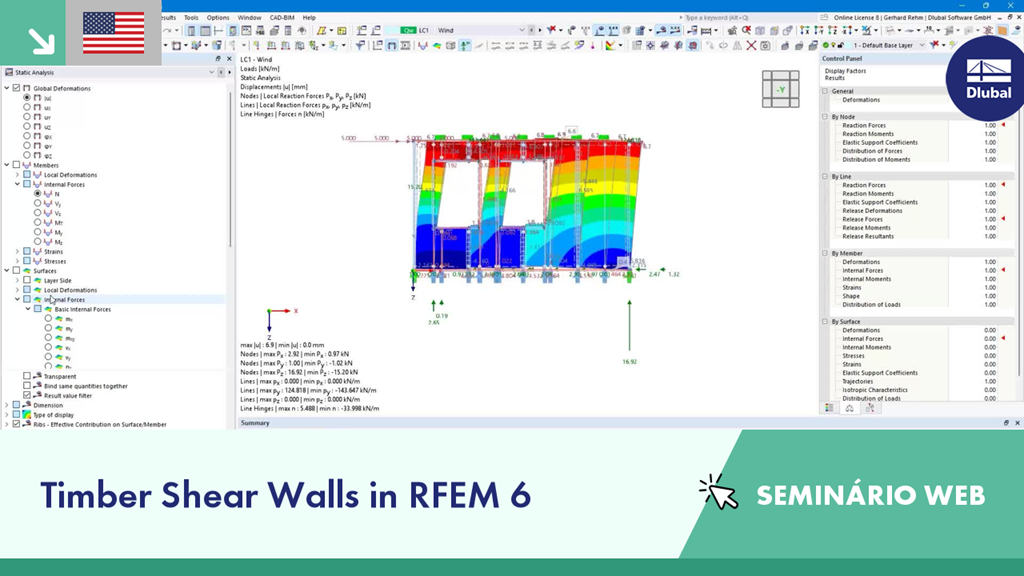Viewport: 1024px width, 576px height.
Task: Click the Control Panel first bottom tab icon
Action: click(829, 408)
